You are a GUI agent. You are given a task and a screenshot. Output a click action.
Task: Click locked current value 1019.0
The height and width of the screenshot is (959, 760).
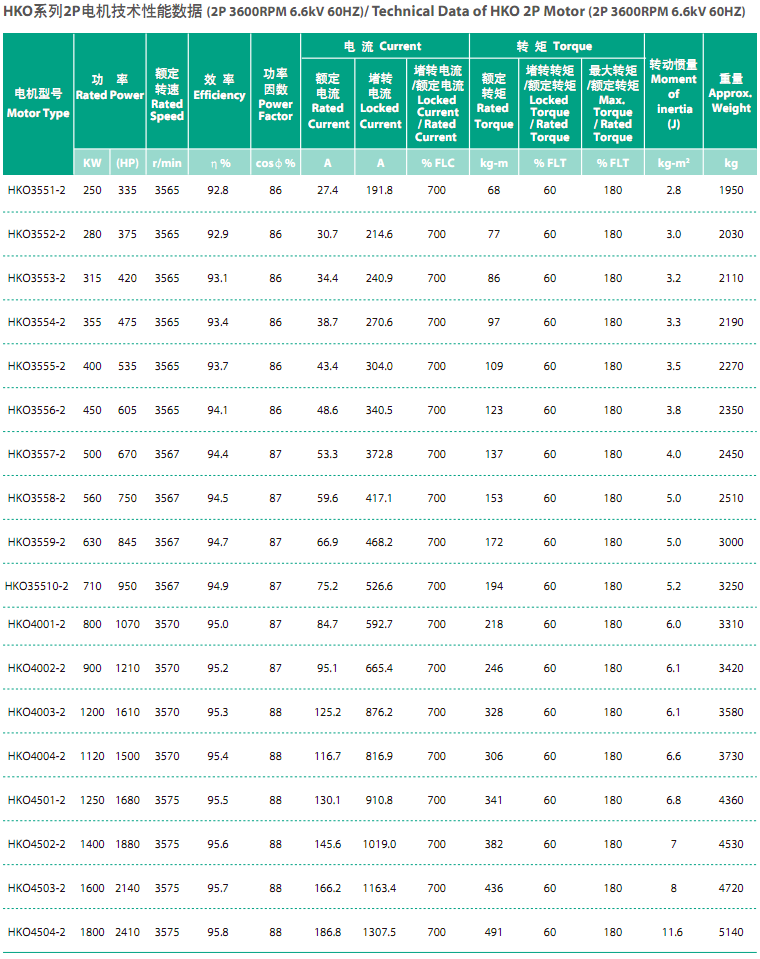(x=380, y=845)
